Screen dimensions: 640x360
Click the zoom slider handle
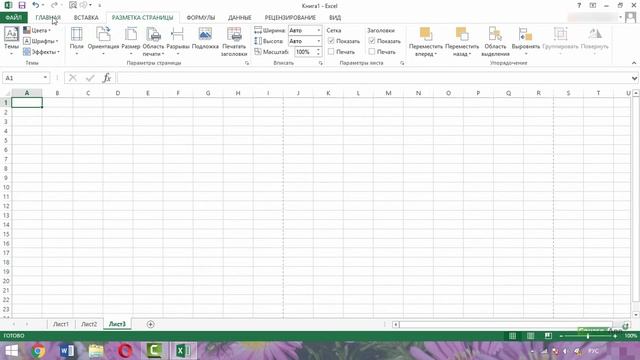(x=588, y=336)
